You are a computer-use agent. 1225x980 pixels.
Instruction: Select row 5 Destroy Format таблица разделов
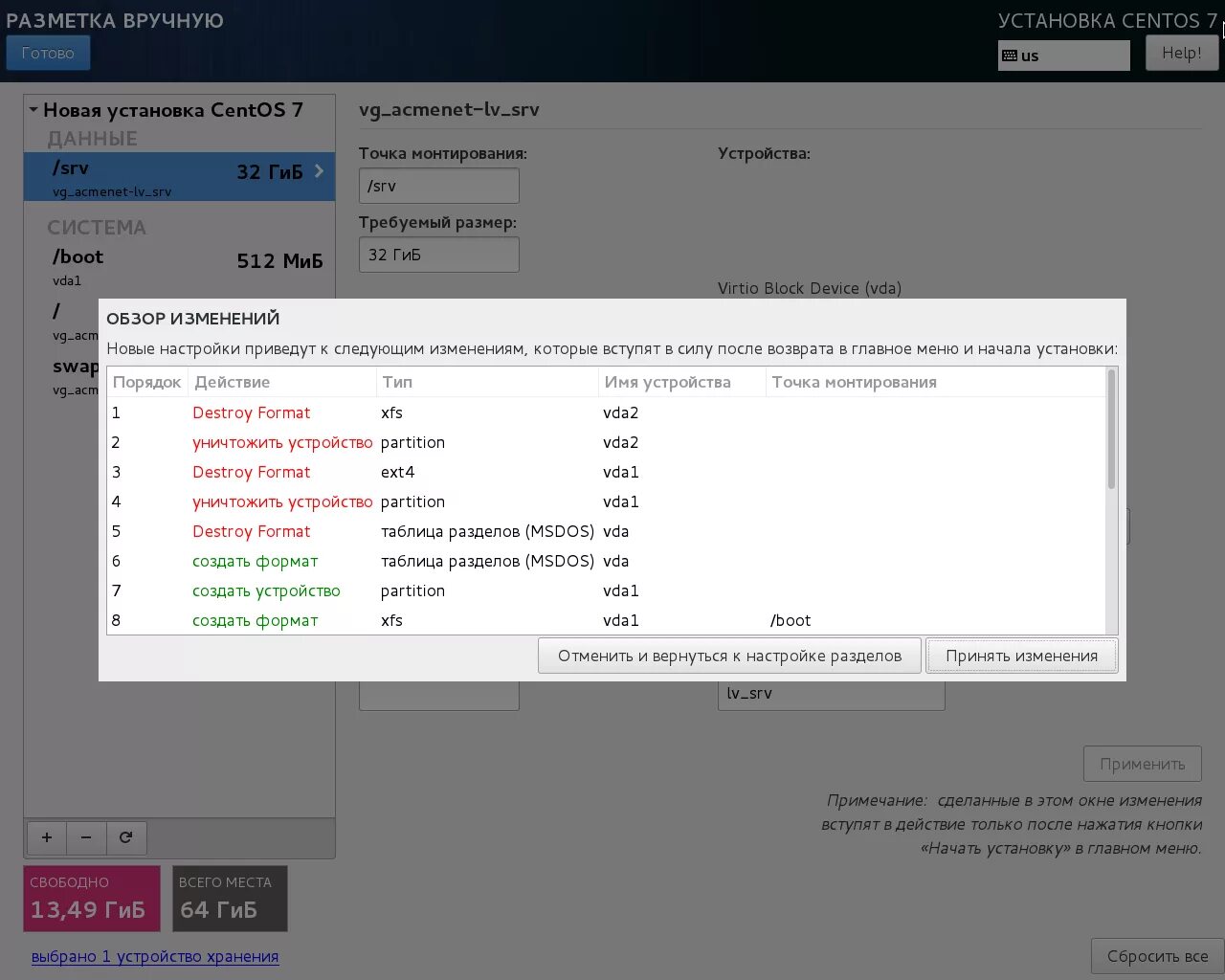click(606, 531)
